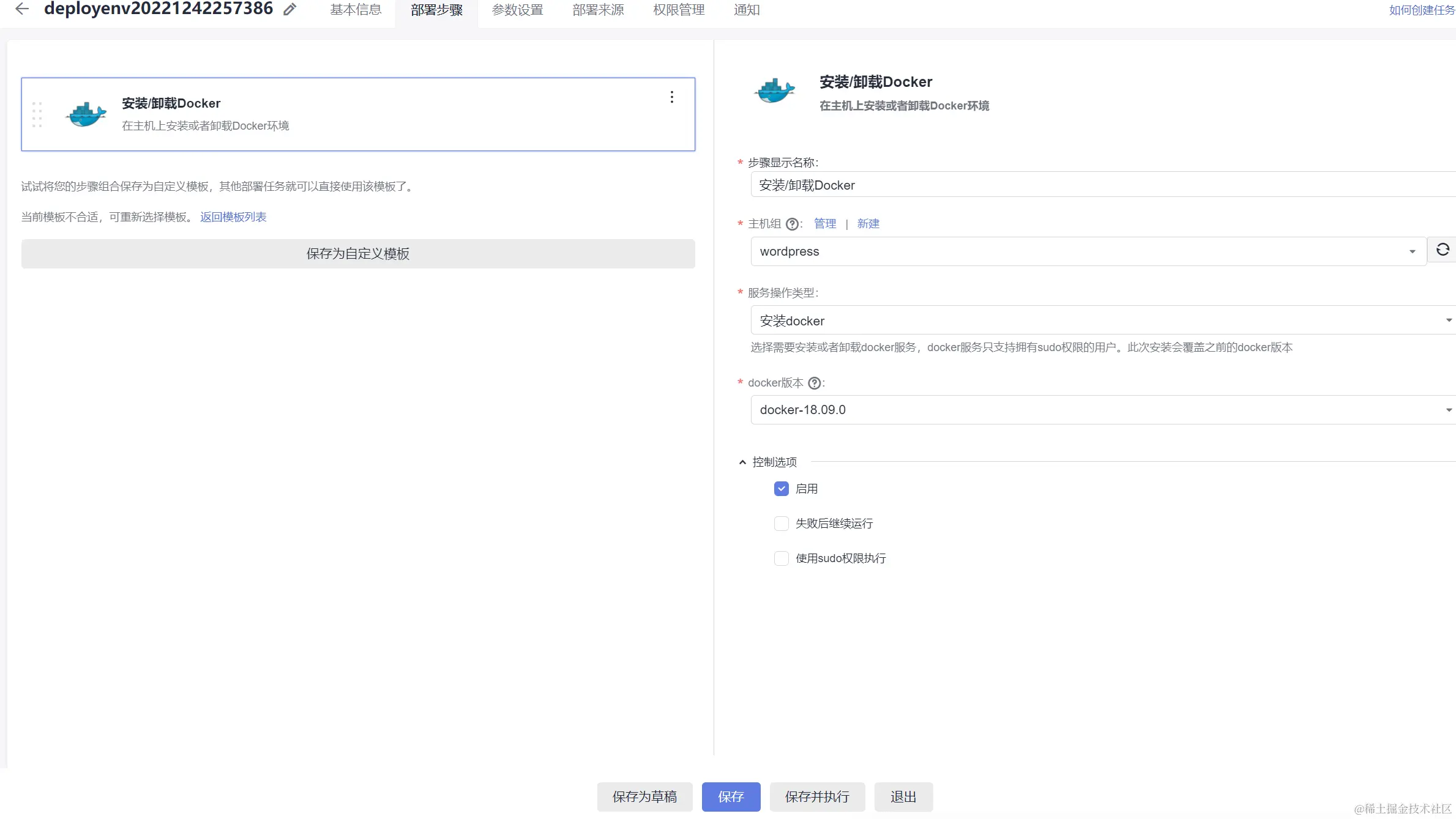The image size is (1456, 819).
Task: Collapse the 控制选项 section
Action: (742, 462)
